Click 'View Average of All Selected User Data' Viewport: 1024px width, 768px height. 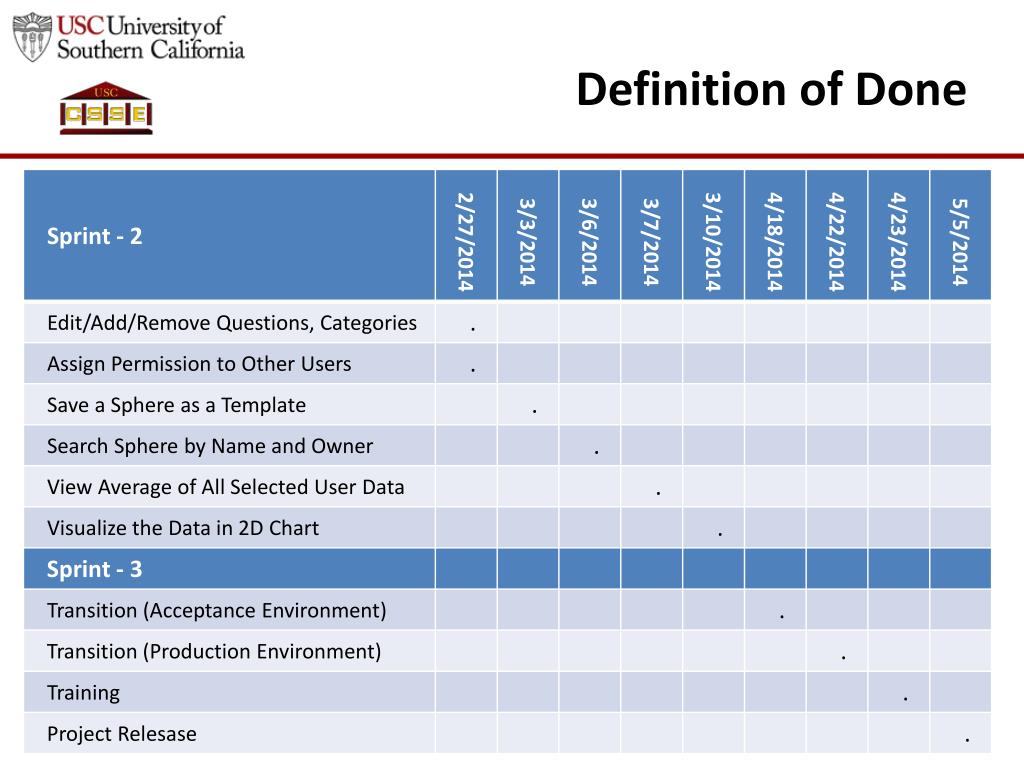[x=226, y=487]
